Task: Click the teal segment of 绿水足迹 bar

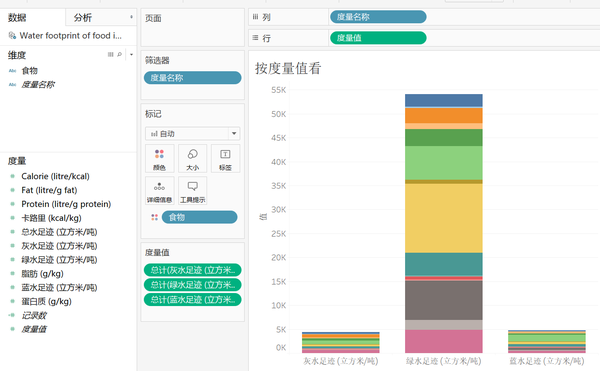Action: (x=444, y=264)
